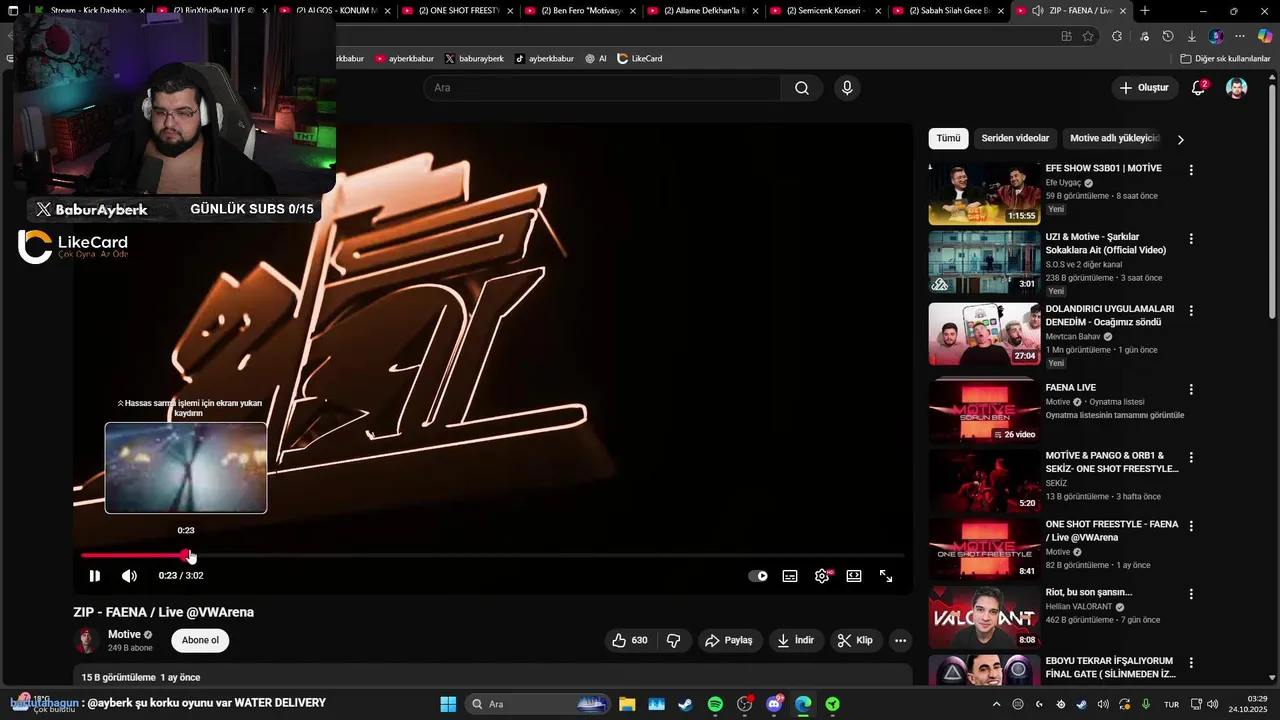Toggle subtitles/captions button in player
The image size is (1280, 720).
(x=790, y=576)
